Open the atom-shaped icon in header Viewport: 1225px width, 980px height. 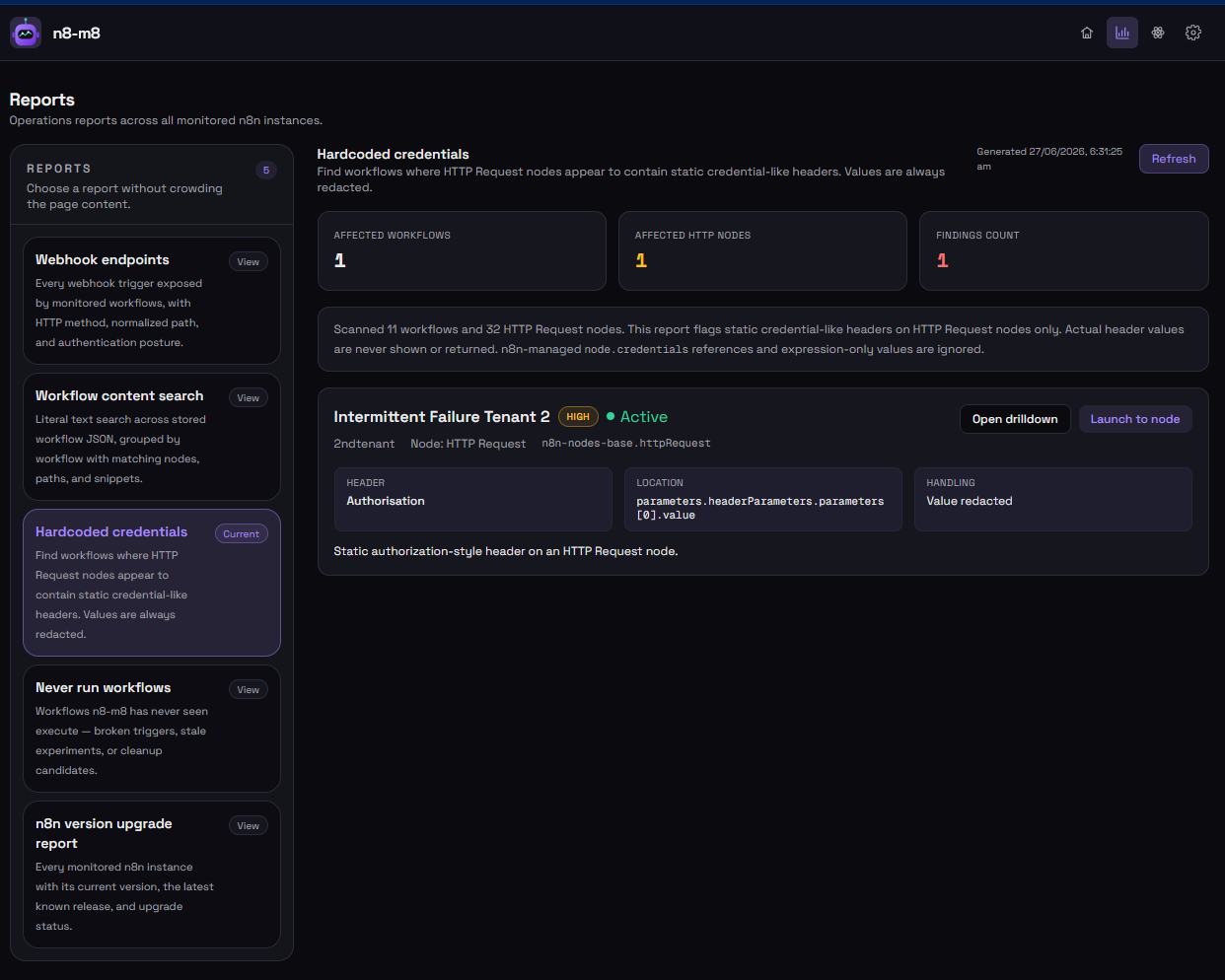(x=1158, y=33)
